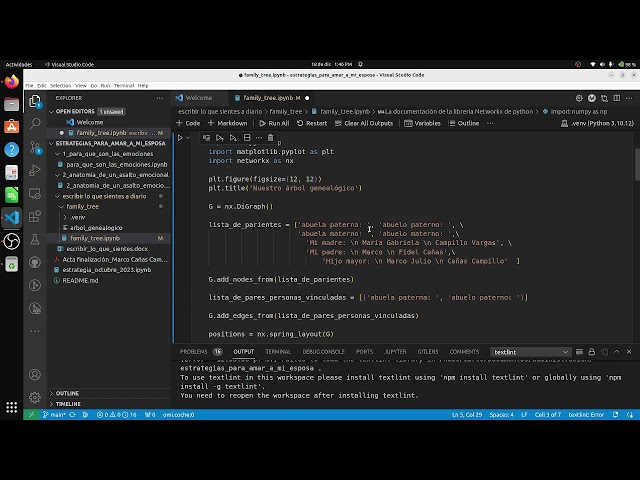Open the Help menu
The height and width of the screenshot is (480, 640).
tap(143, 86)
